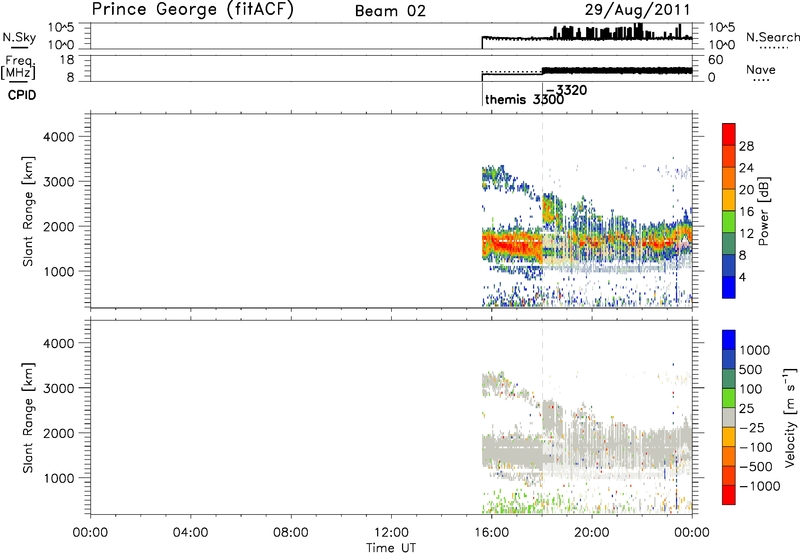Click the 'Power [dB]' color bar title
800x554 pixels.
(x=763, y=211)
